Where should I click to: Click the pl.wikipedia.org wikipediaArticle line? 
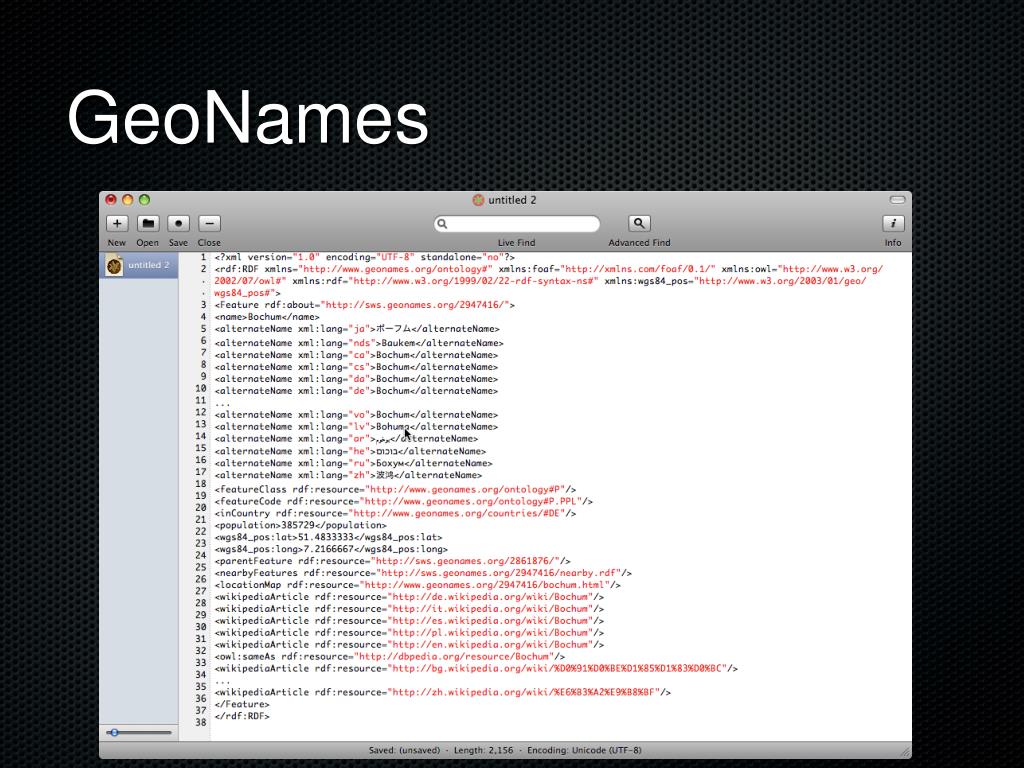(409, 633)
